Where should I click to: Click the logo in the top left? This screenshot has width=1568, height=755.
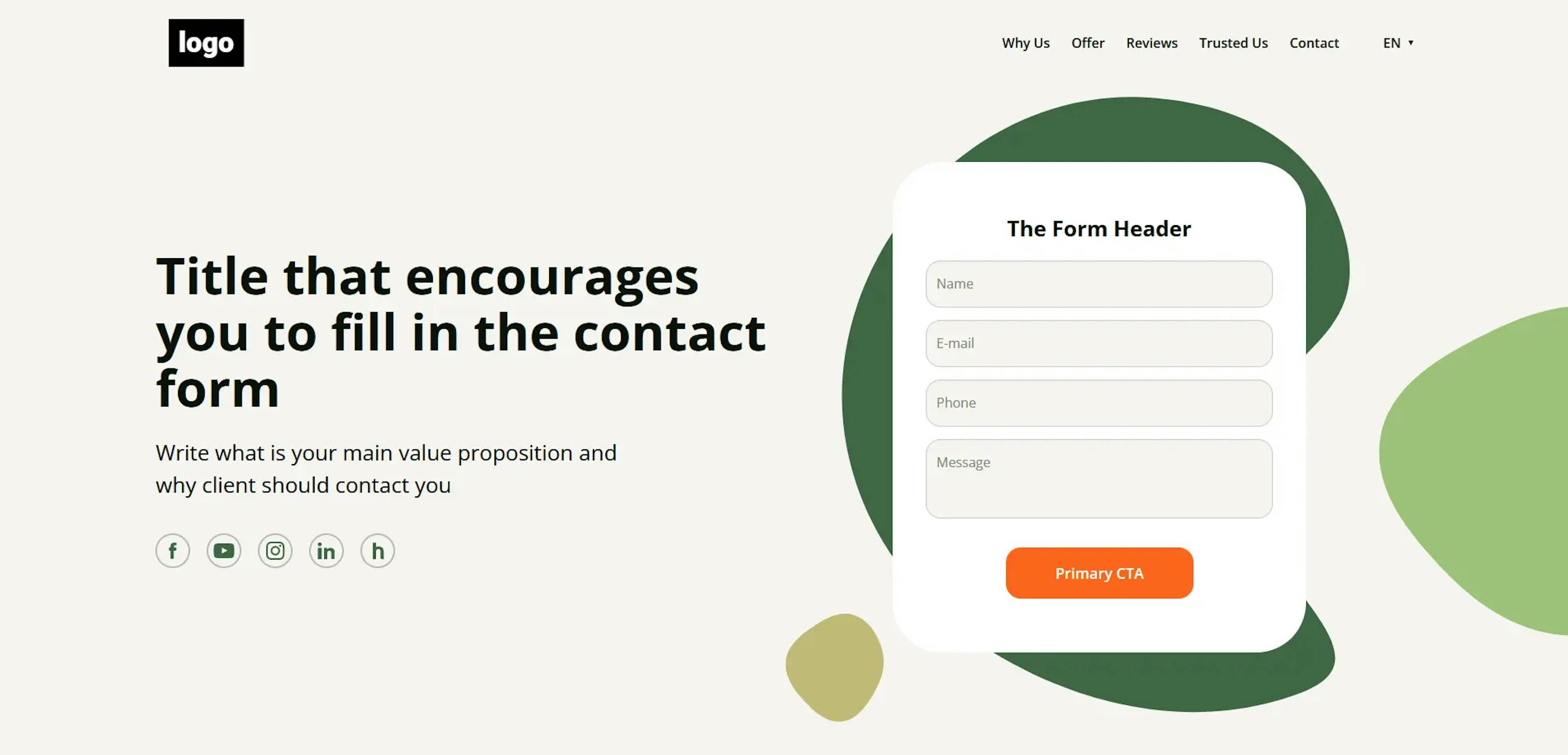click(205, 42)
